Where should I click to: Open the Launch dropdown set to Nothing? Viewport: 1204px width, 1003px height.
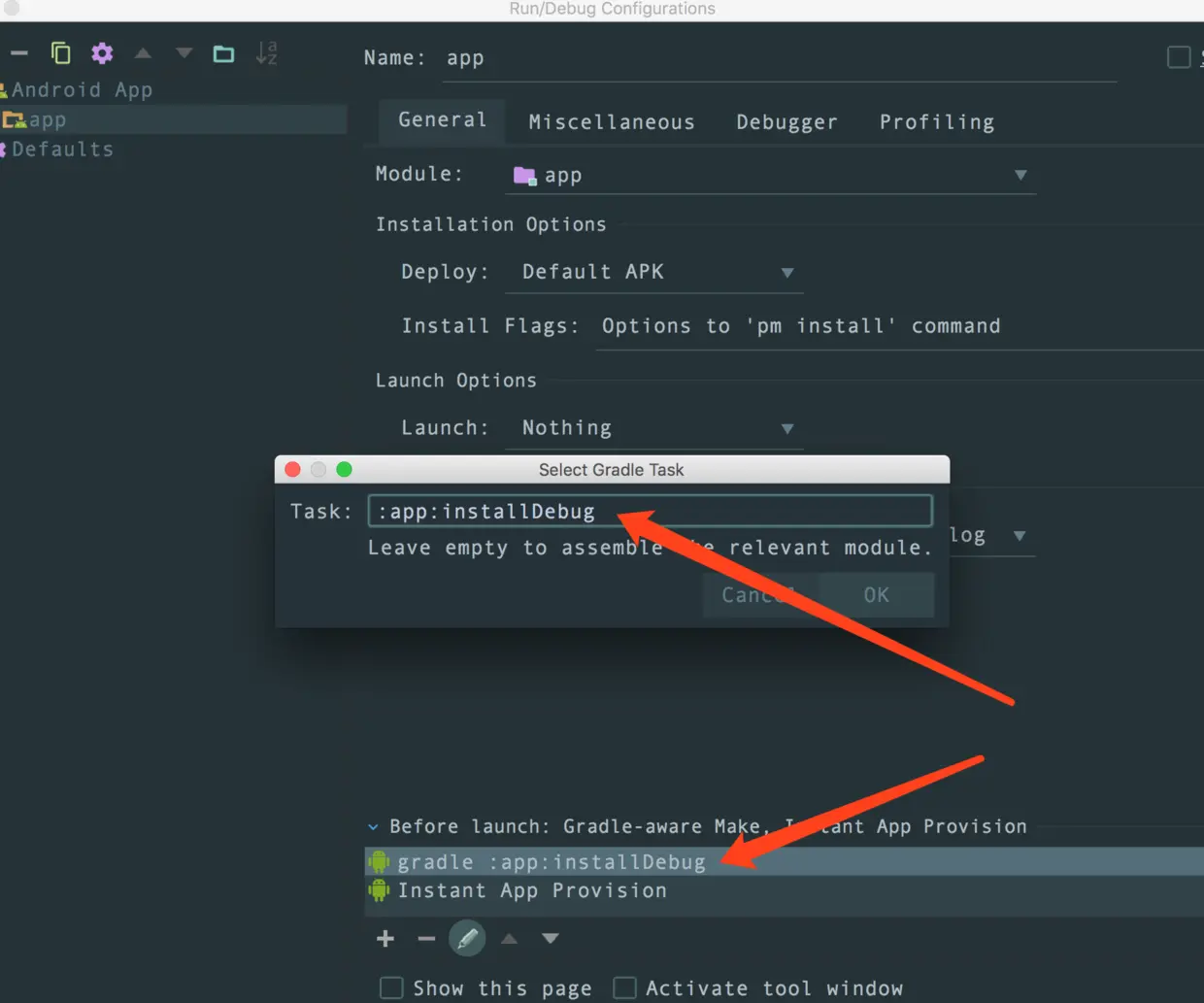pos(654,428)
